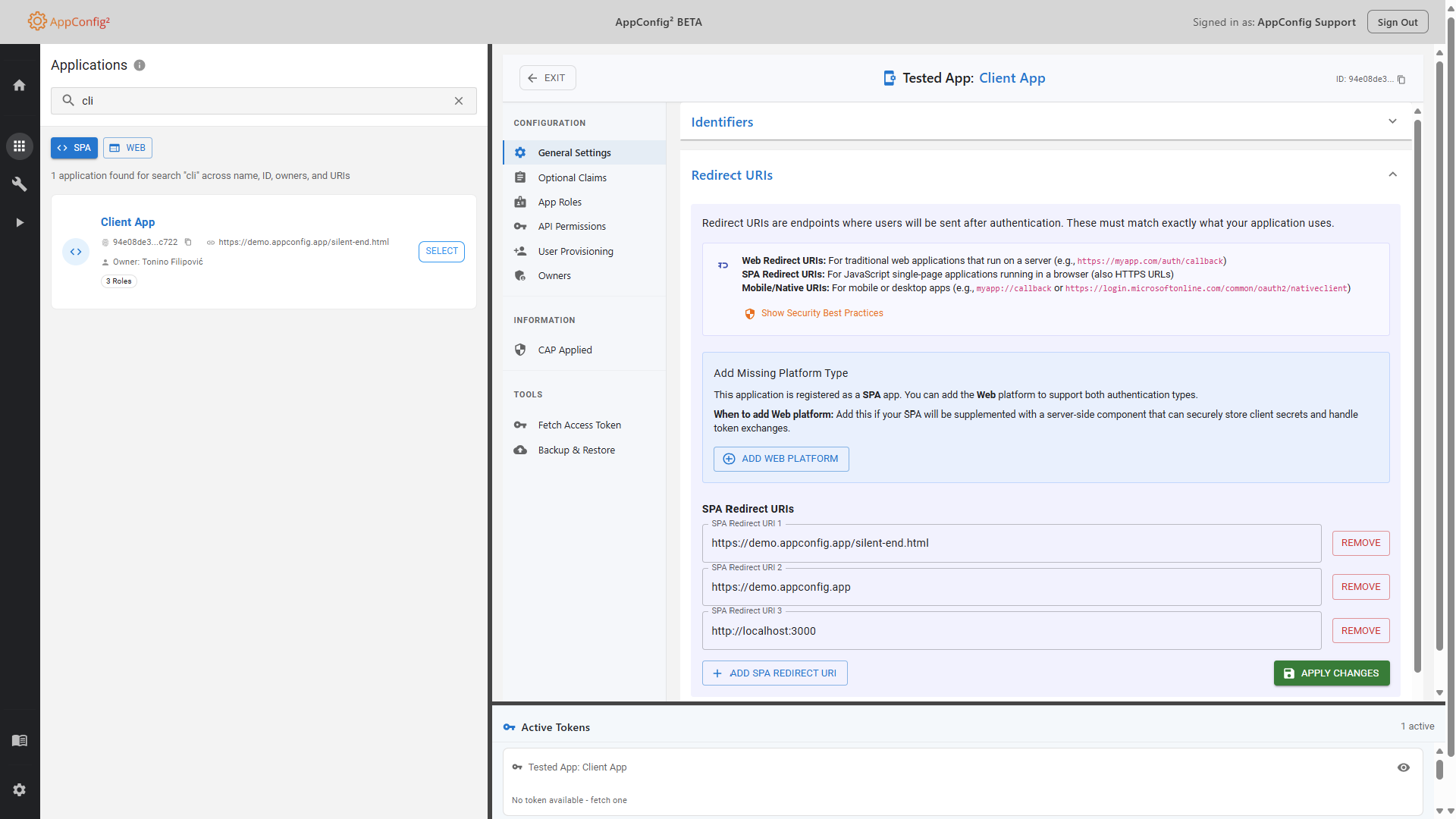Click the configuration panel vertical scrollbar

point(1417,394)
